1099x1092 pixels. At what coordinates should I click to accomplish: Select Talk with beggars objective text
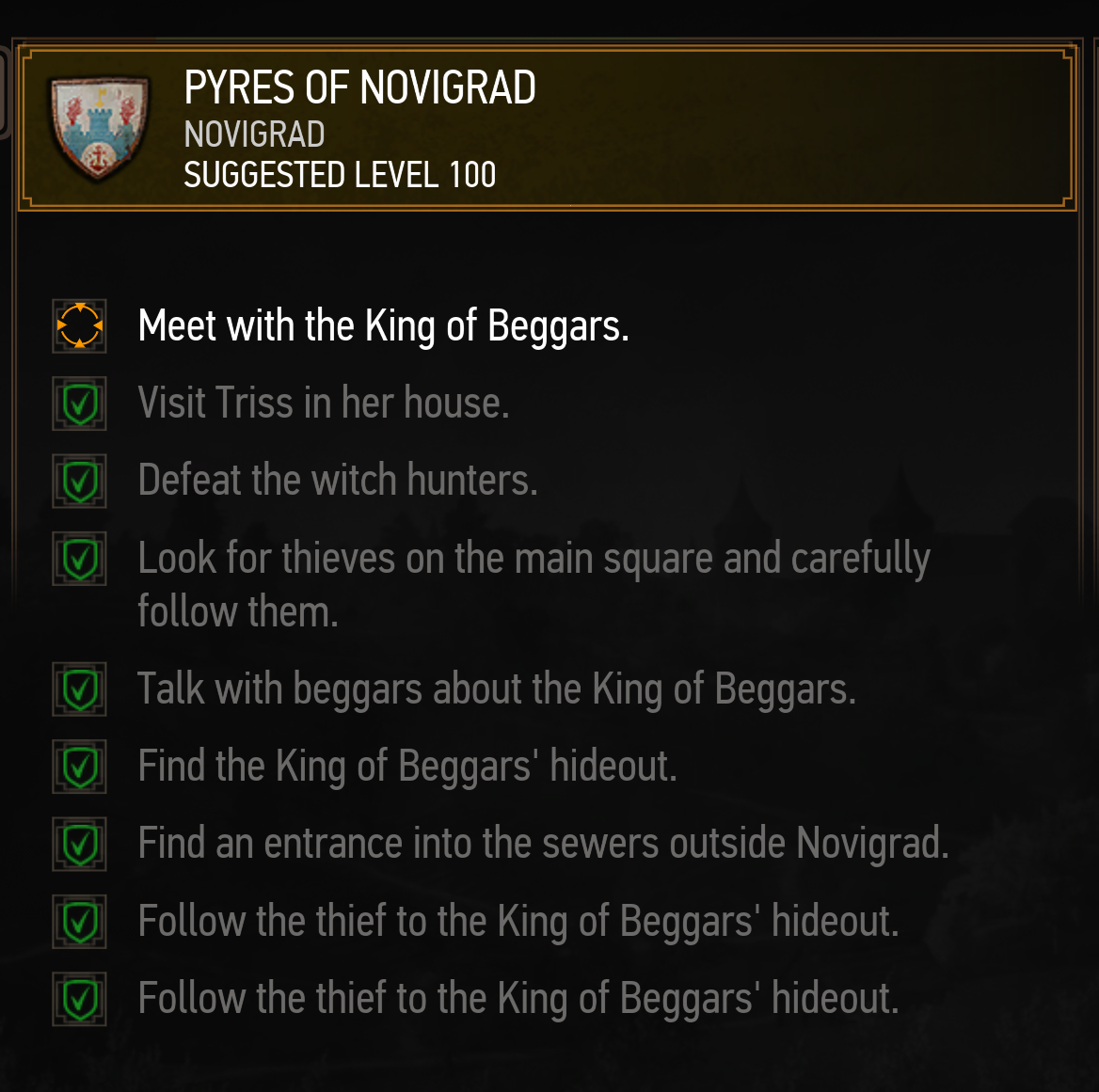point(497,689)
